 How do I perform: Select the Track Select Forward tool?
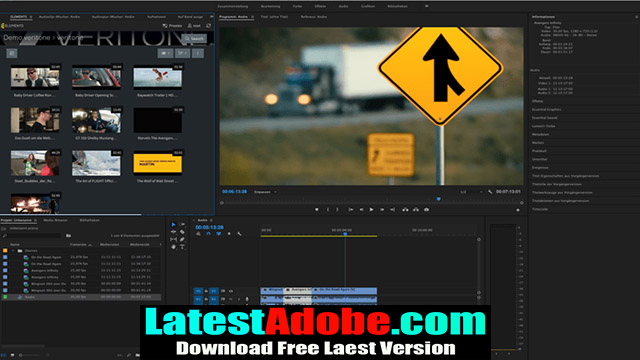(x=182, y=224)
